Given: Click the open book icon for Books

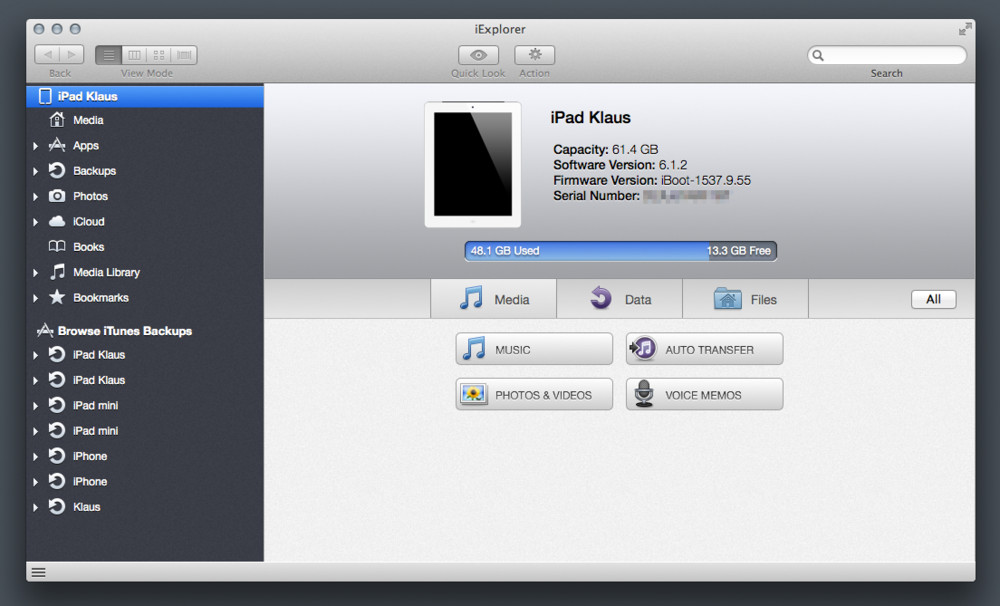Looking at the screenshot, I should (57, 246).
